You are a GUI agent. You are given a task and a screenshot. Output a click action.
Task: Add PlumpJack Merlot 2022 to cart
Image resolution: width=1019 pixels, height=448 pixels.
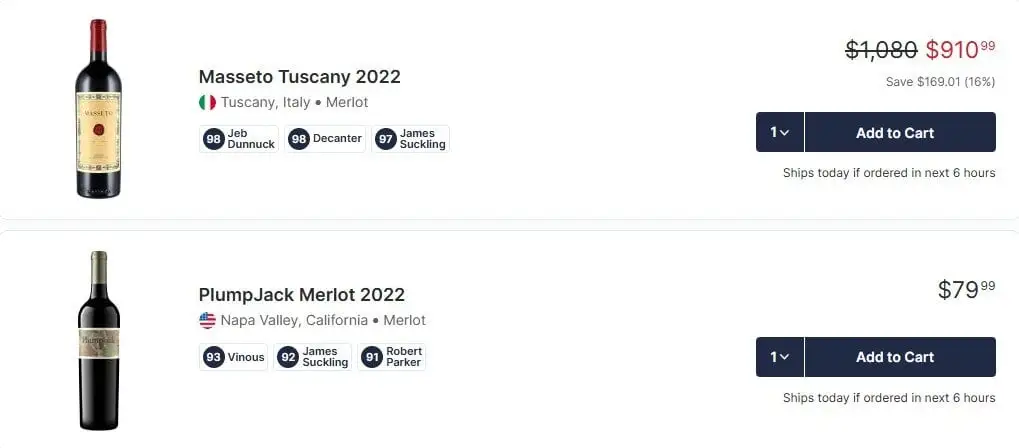pos(899,357)
